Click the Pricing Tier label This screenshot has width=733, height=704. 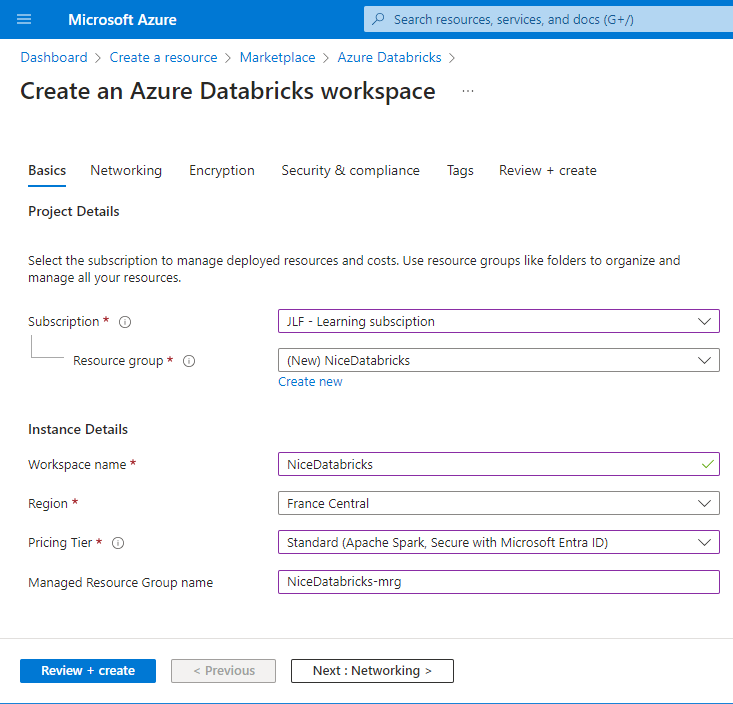[x=60, y=543]
